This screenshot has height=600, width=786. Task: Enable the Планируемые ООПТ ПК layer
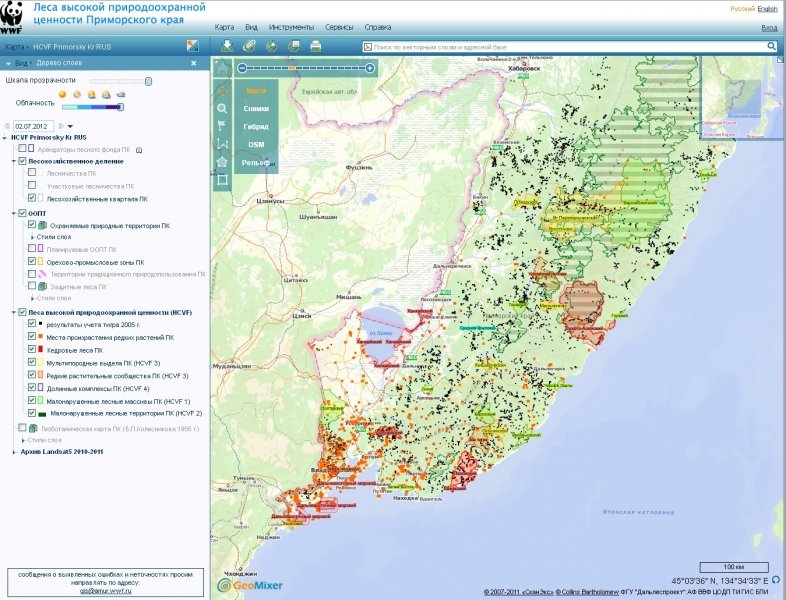pos(33,249)
